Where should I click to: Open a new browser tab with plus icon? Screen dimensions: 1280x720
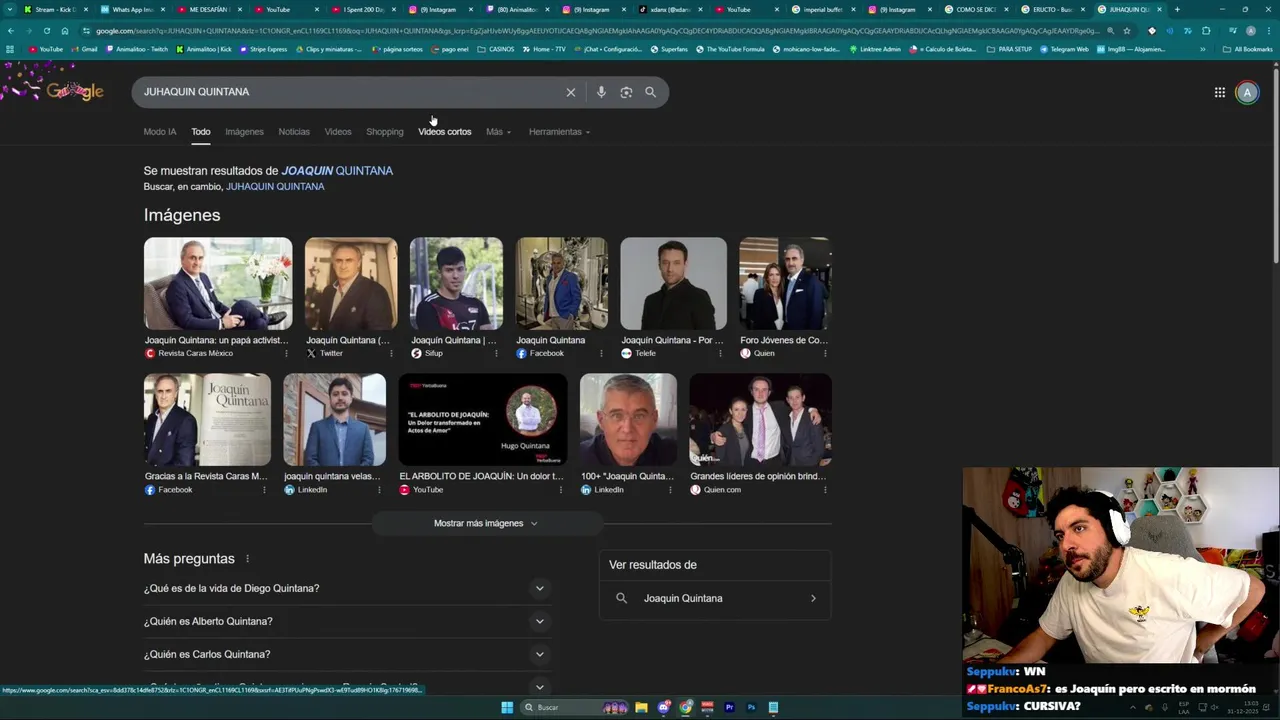pyautogui.click(x=1177, y=9)
